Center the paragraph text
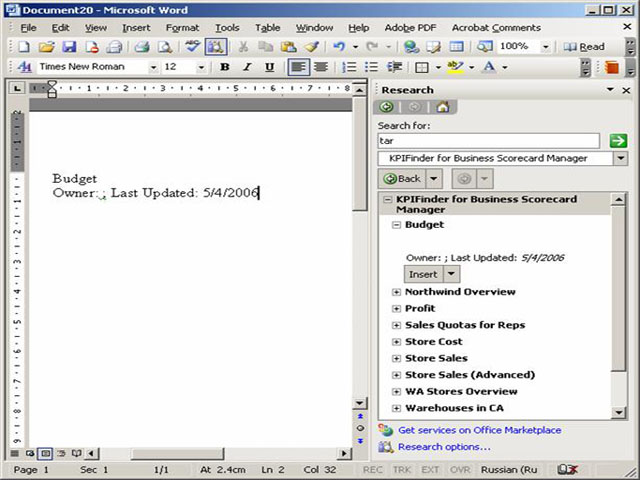This screenshot has width=640, height=480. point(321,67)
